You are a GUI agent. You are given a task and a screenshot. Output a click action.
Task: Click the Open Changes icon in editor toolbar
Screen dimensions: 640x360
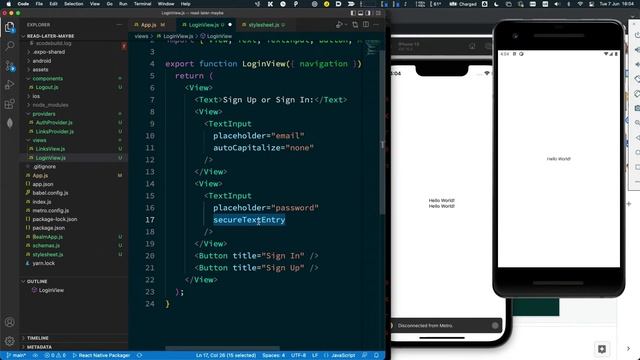355,25
